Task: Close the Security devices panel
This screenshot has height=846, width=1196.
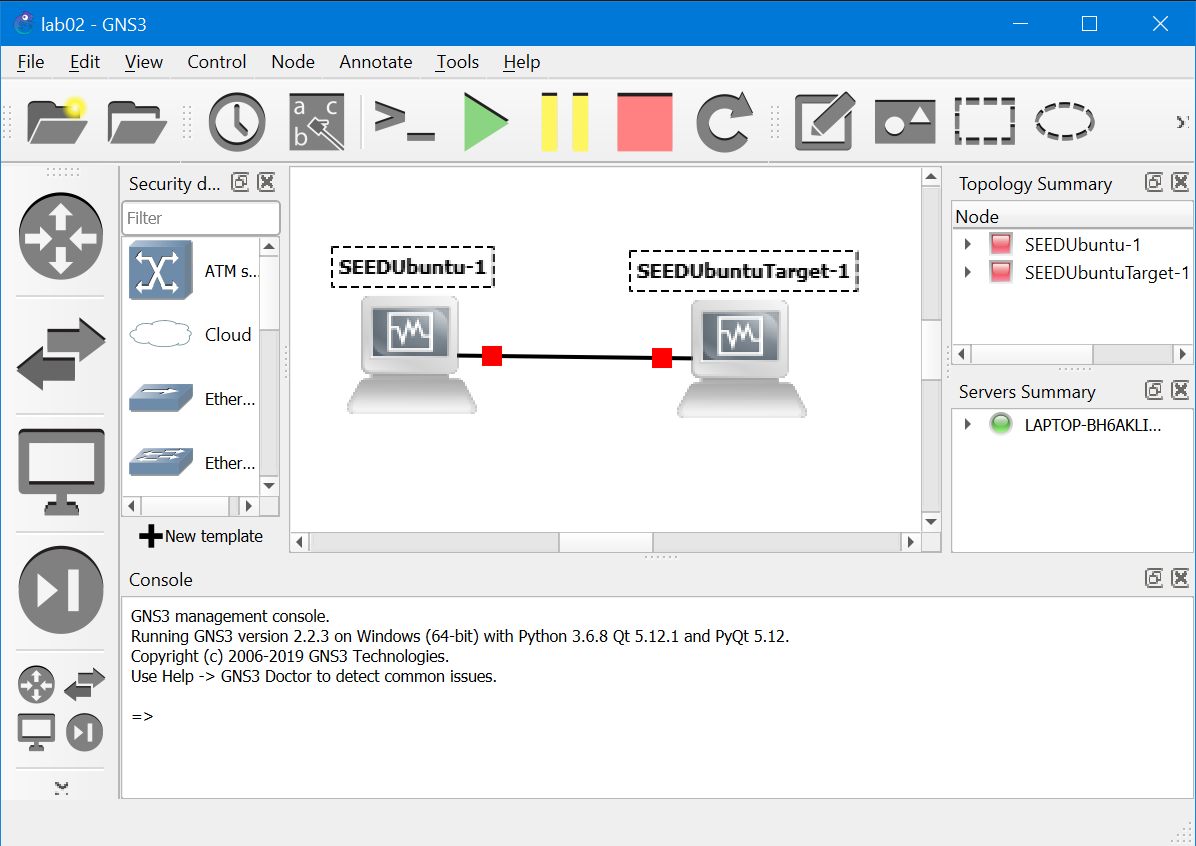Action: click(x=266, y=182)
